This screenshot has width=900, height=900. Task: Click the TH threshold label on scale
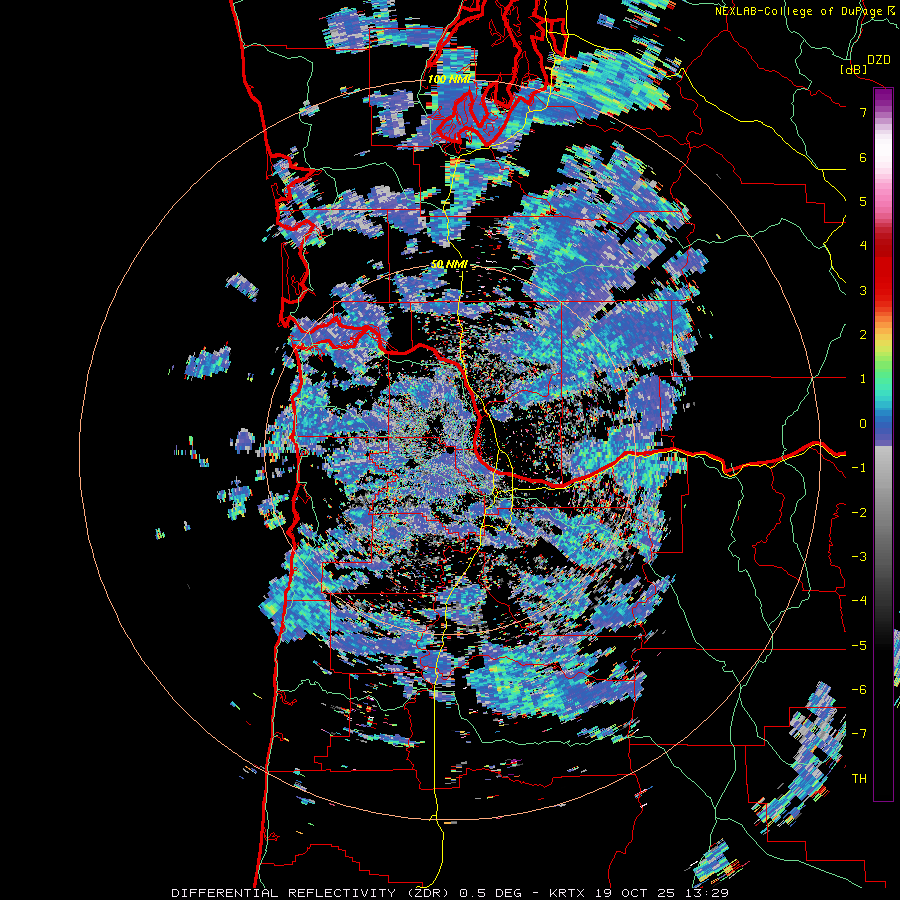[859, 779]
